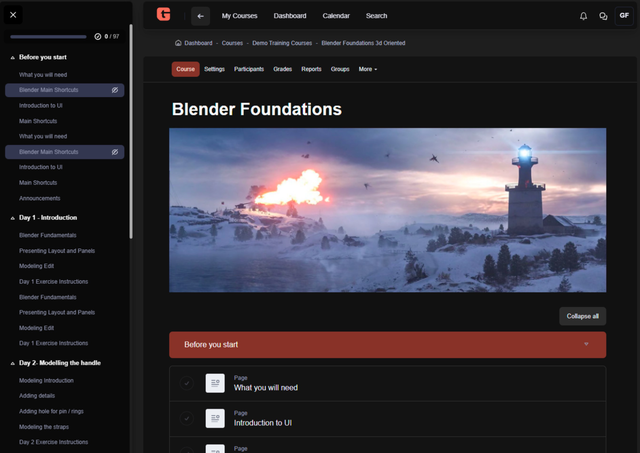Click Blender Foundations 3d Oriented breadcrumb
Image resolution: width=640 pixels, height=453 pixels.
click(363, 43)
